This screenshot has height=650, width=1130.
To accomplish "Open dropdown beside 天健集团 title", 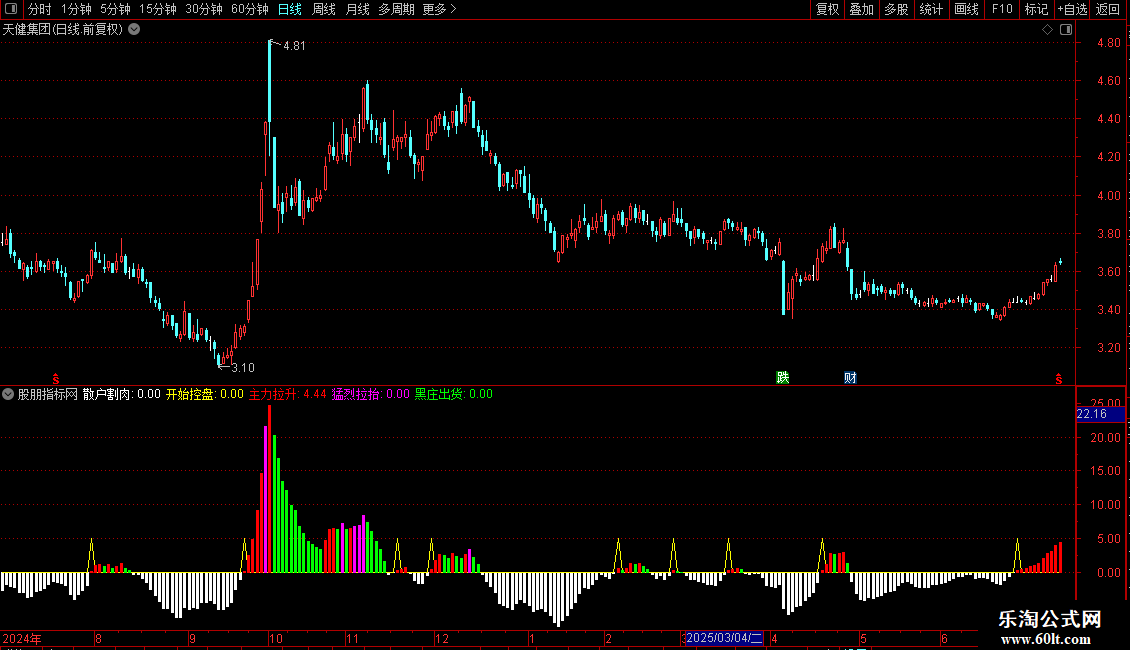I will [134, 30].
